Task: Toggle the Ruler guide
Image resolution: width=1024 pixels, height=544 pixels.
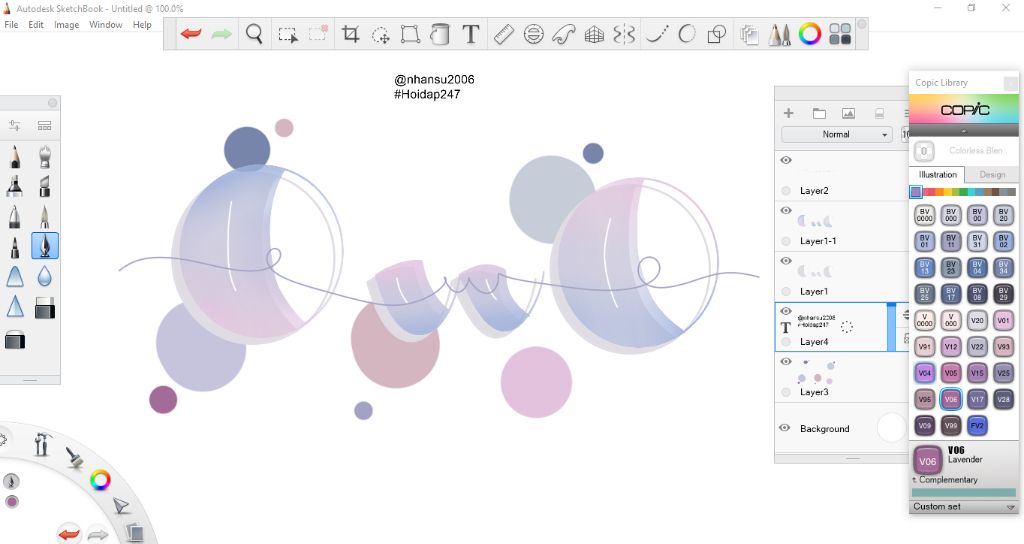Action: coord(504,34)
